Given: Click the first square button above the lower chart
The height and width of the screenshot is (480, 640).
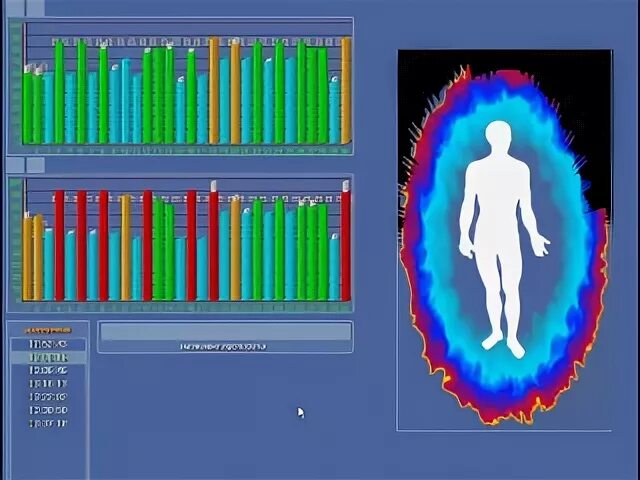Looking at the screenshot, I should point(15,165).
